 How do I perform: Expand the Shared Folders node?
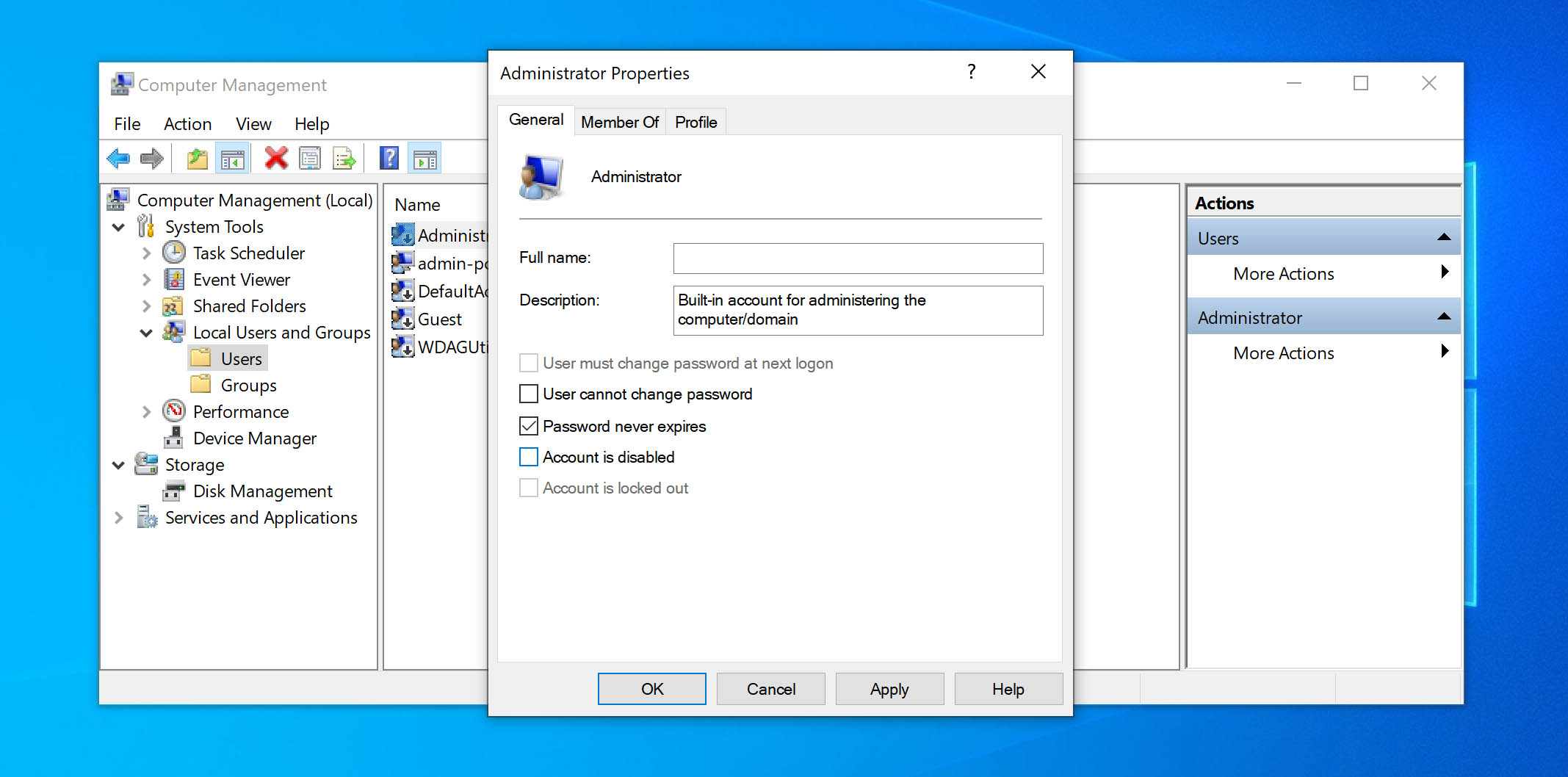coord(146,306)
